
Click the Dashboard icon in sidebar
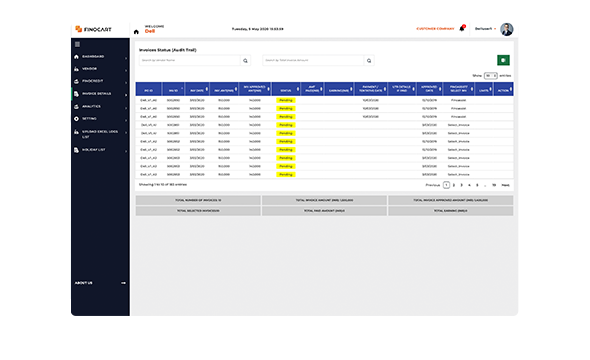76,57
